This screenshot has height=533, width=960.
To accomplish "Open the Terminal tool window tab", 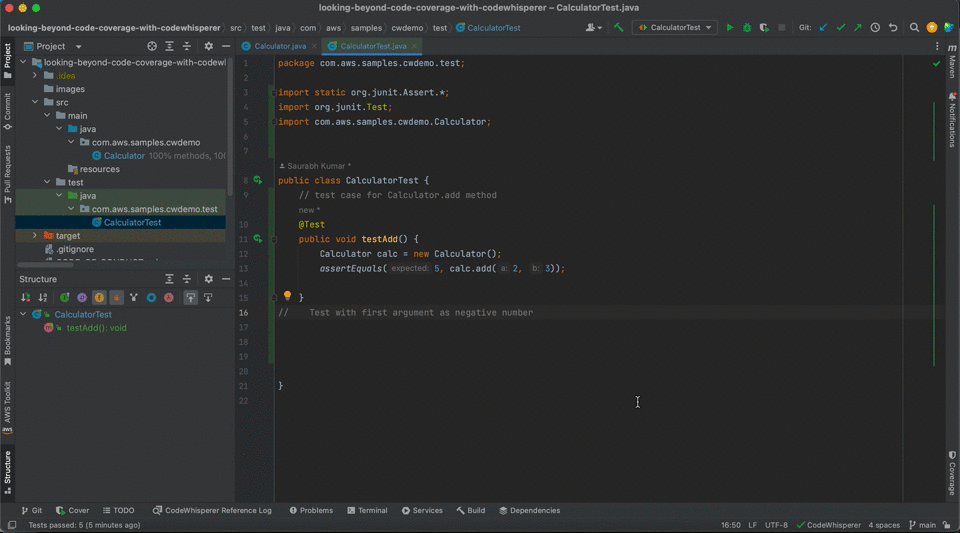I will [367, 510].
